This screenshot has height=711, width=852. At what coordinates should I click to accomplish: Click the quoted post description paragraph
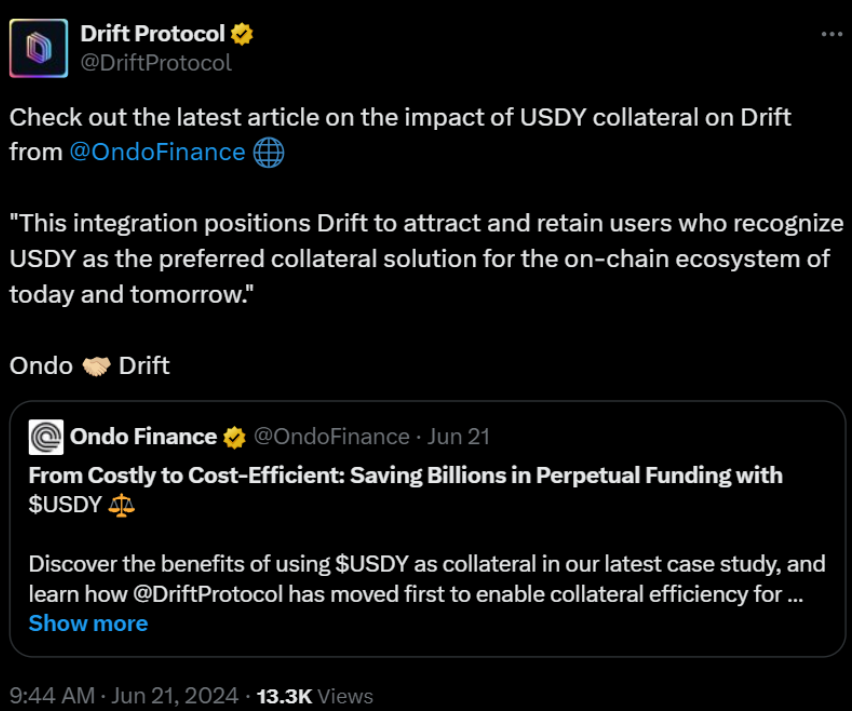[x=427, y=579]
